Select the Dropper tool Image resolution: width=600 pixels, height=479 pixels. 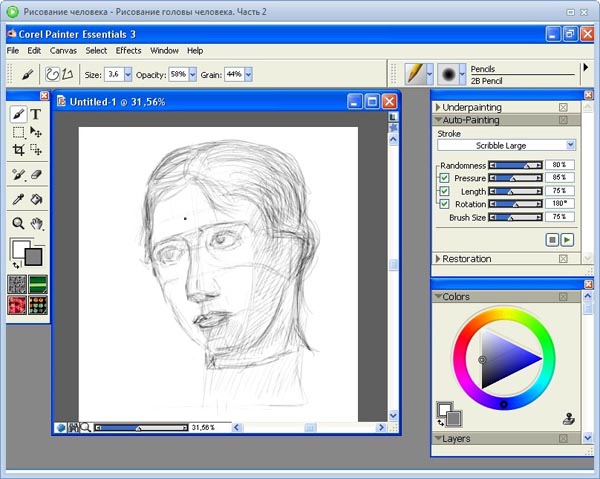(18, 199)
